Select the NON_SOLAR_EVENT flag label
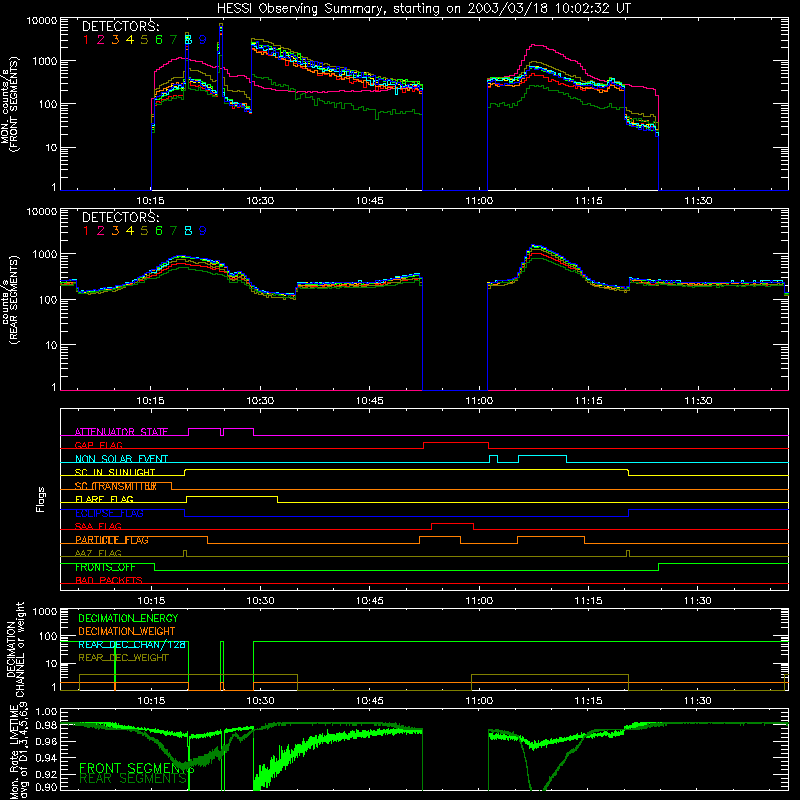Viewport: 800px width, 800px height. (121, 459)
